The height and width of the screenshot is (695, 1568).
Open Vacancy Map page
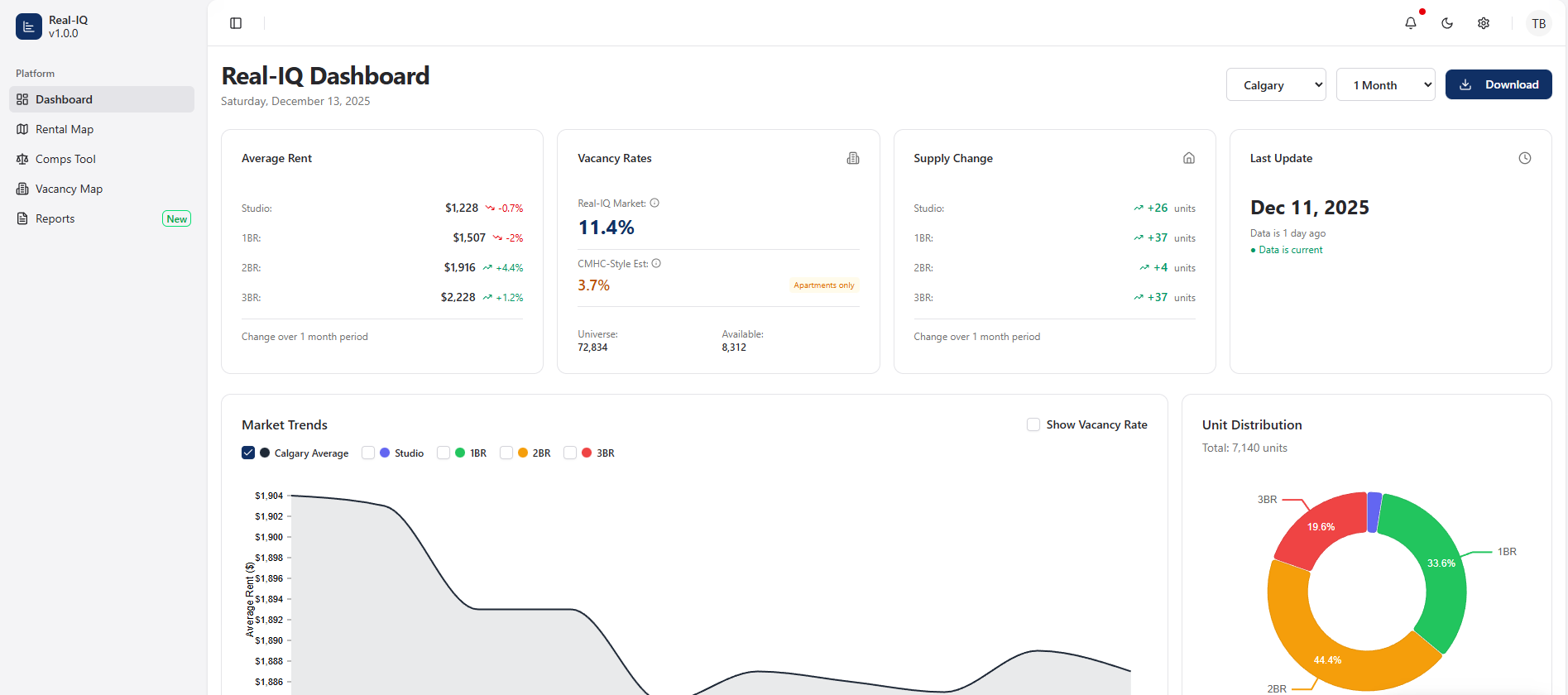(102, 189)
